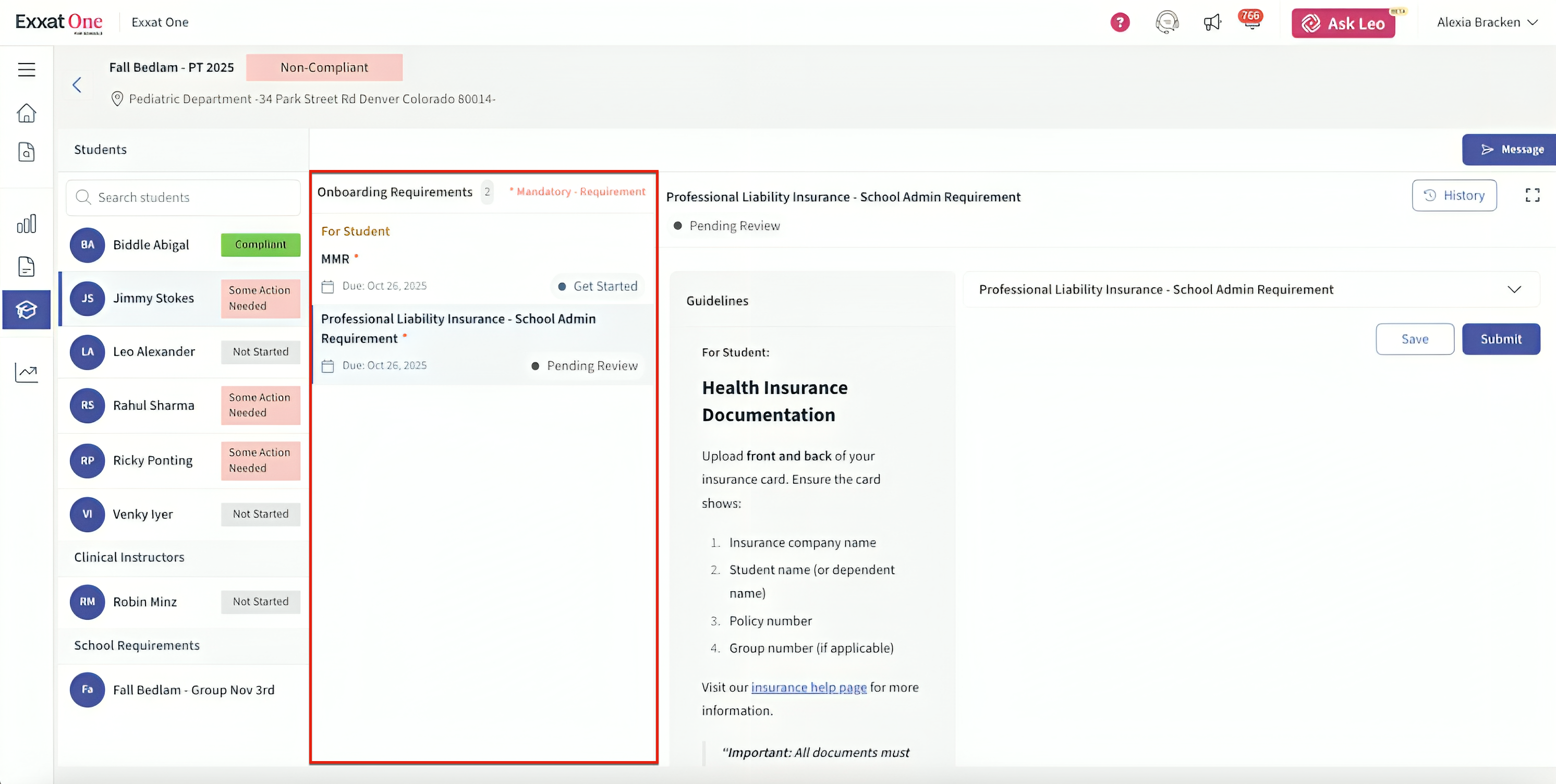Open the hamburger menu in sidebar

pos(26,69)
